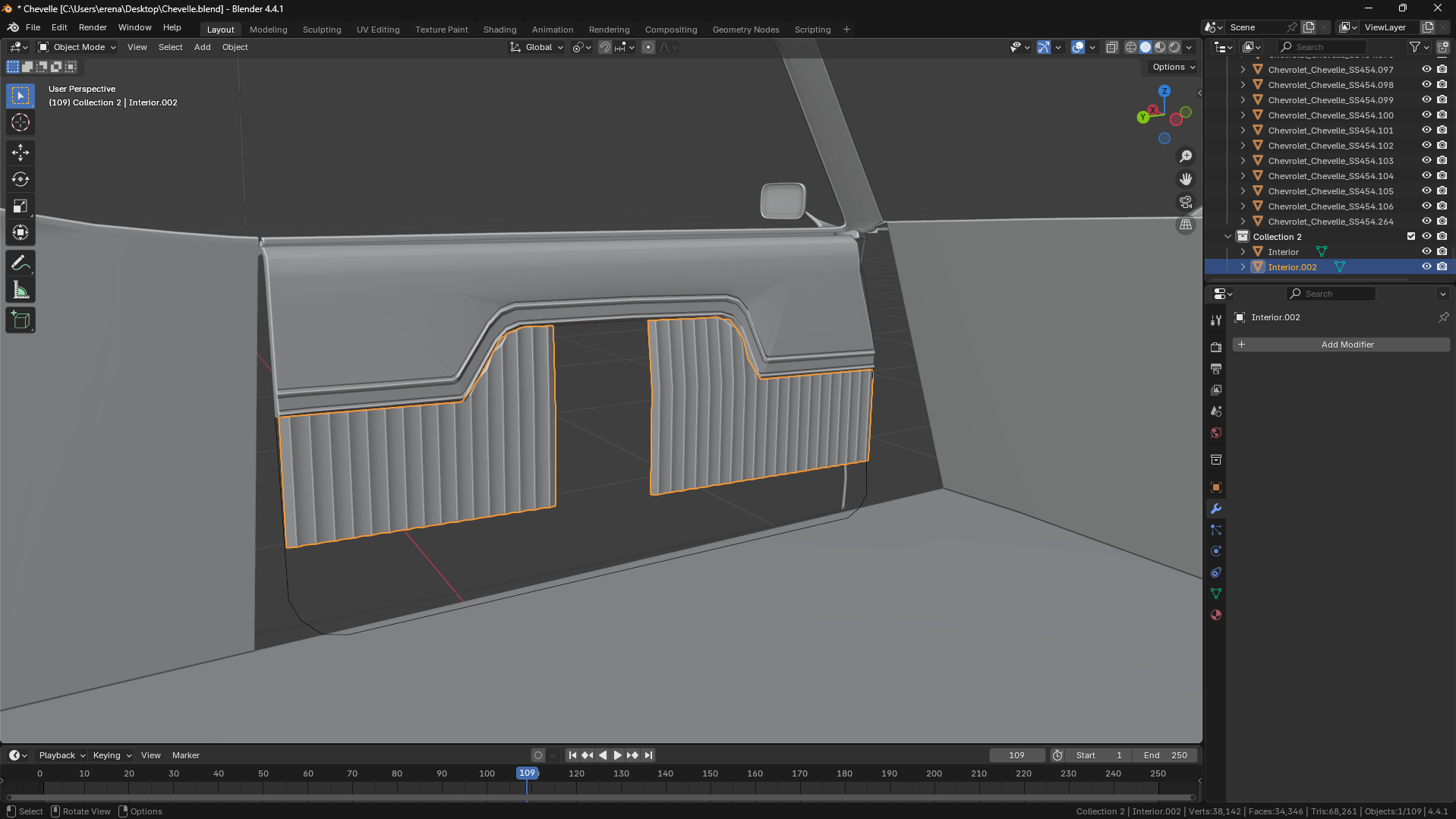The width and height of the screenshot is (1456, 819).
Task: Toggle snapping magnet in header
Action: click(605, 47)
